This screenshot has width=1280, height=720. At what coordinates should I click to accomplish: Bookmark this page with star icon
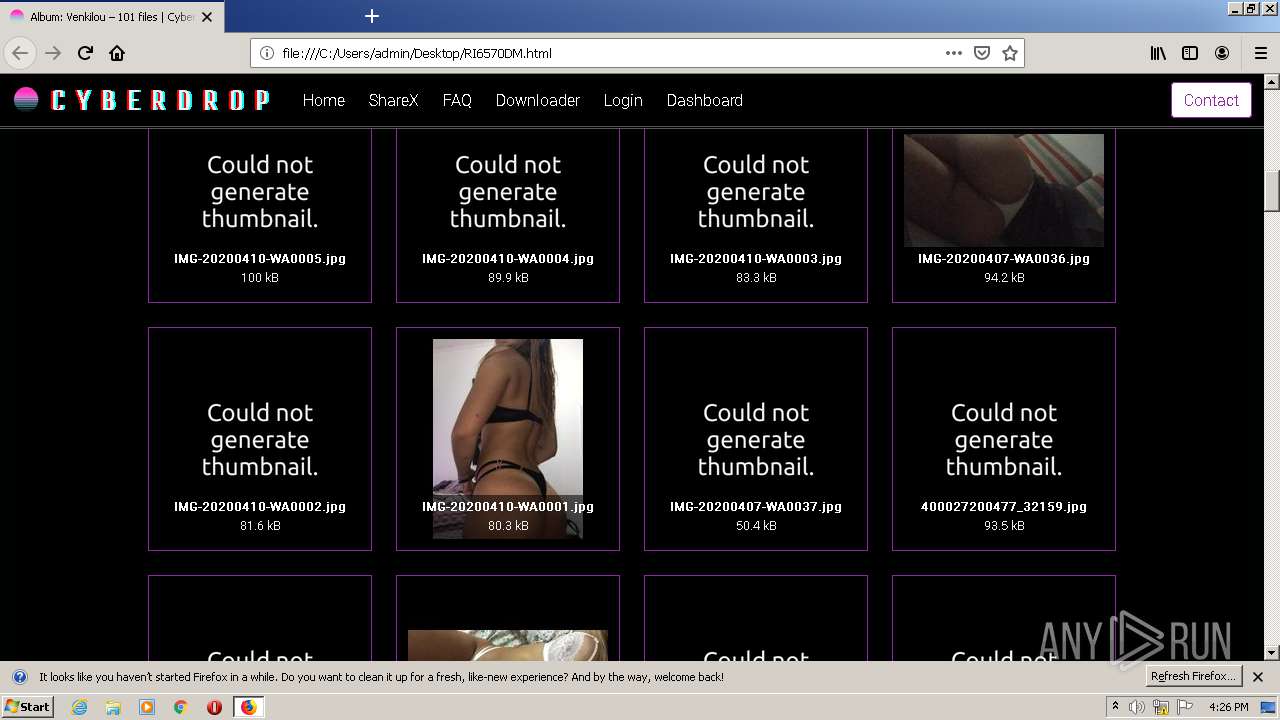point(1010,53)
